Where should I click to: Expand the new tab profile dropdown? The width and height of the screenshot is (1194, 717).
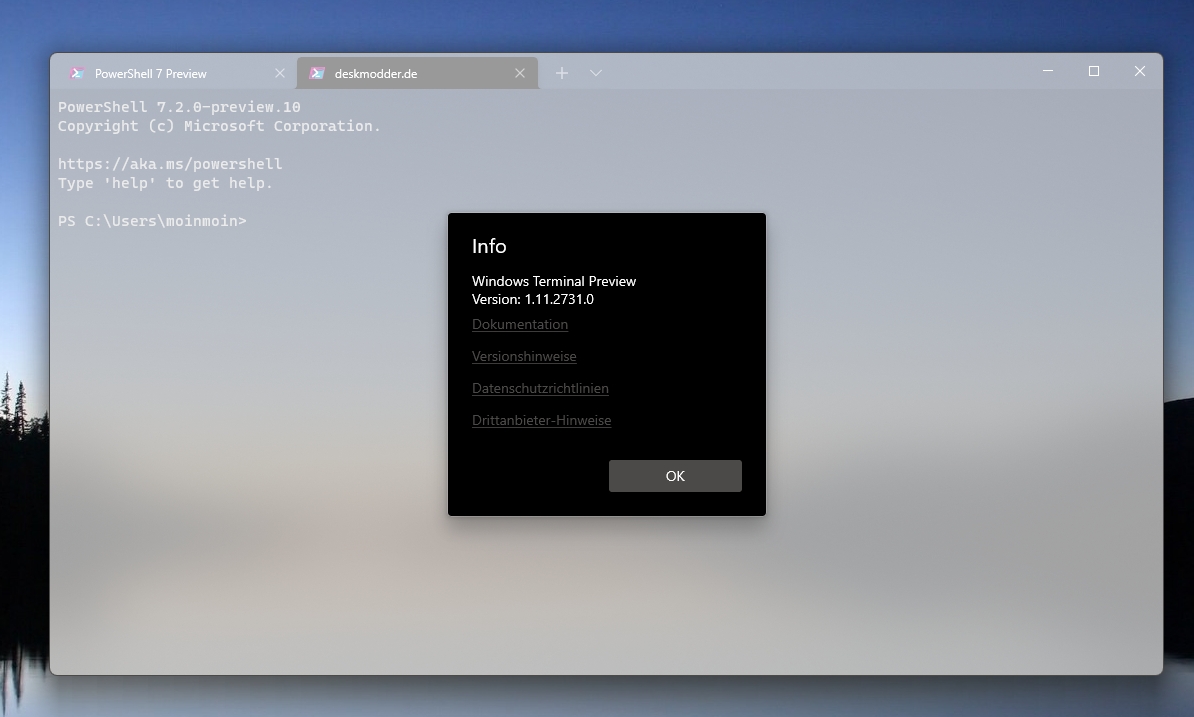point(596,73)
